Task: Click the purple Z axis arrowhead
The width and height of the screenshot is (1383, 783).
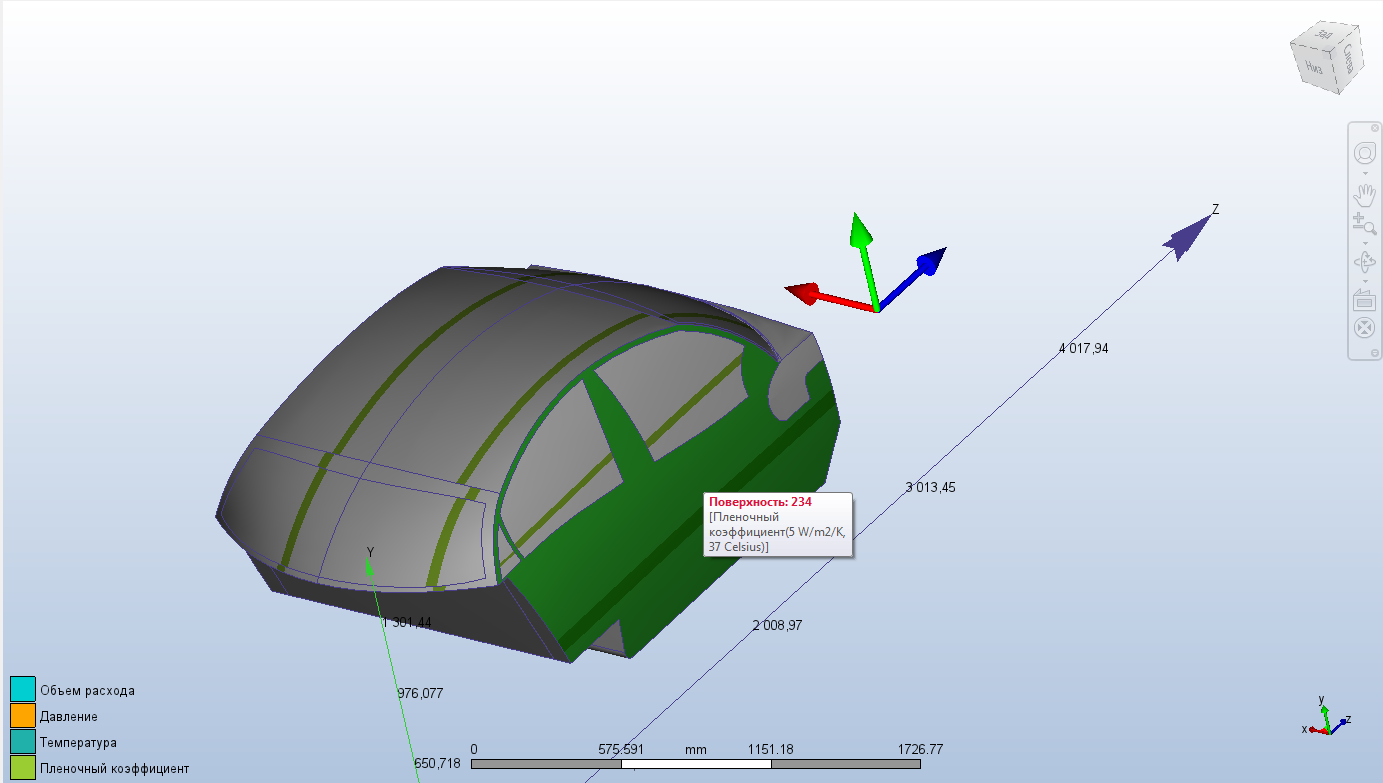Action: point(1188,238)
